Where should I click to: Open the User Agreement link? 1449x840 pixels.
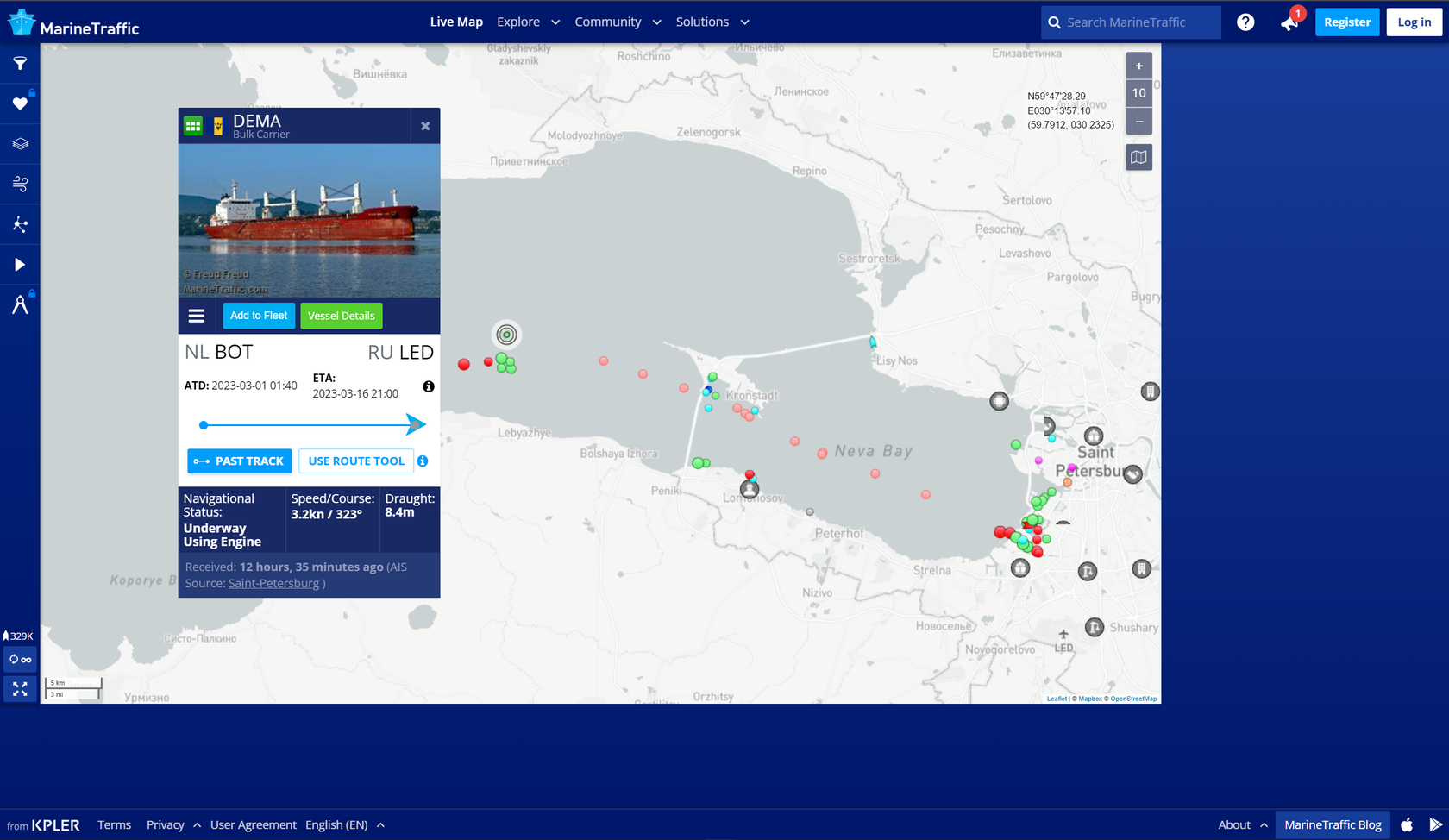pyautogui.click(x=254, y=824)
